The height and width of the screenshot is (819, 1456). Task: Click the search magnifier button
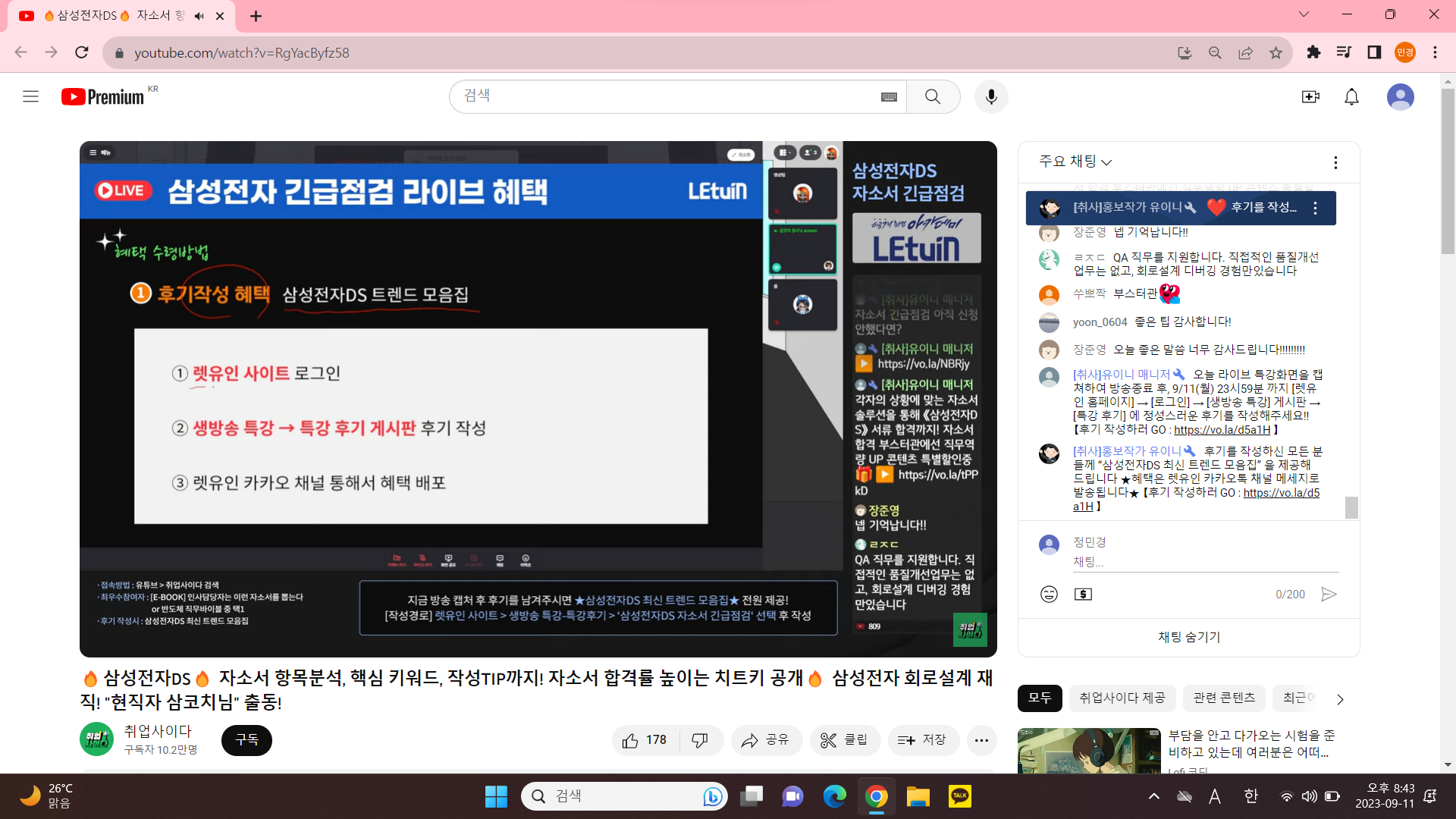click(x=933, y=96)
